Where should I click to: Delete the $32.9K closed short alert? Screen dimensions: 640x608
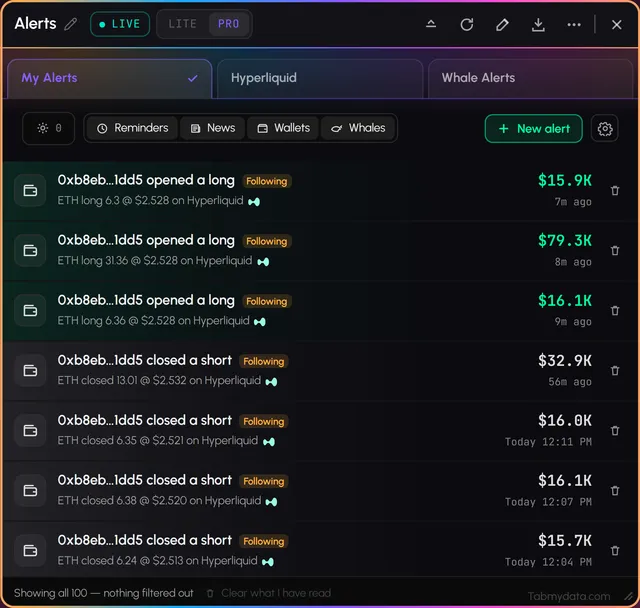pos(615,371)
